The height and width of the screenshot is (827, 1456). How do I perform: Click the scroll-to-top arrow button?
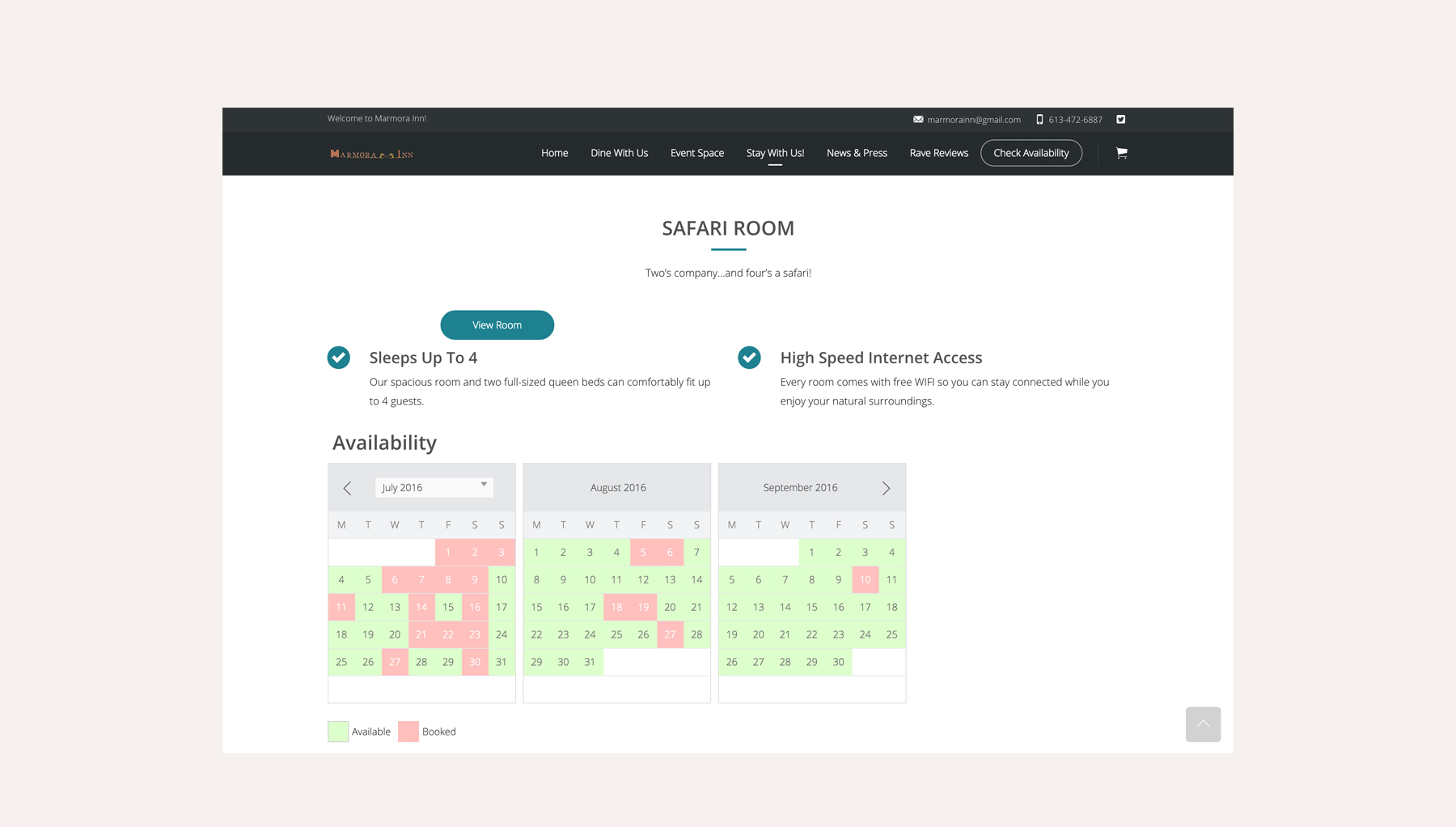(x=1203, y=724)
